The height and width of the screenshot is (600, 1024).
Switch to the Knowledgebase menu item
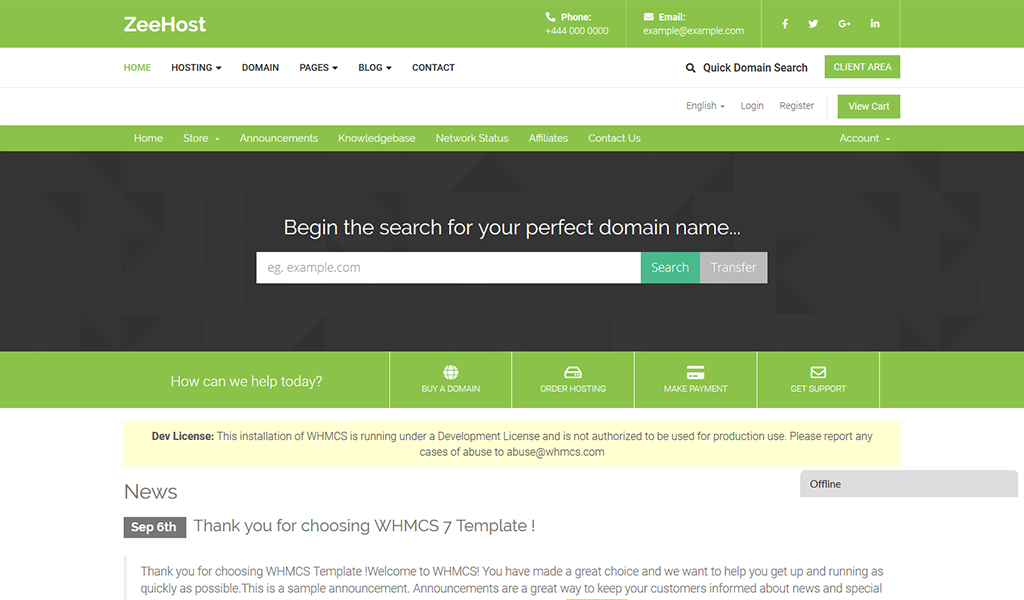377,138
